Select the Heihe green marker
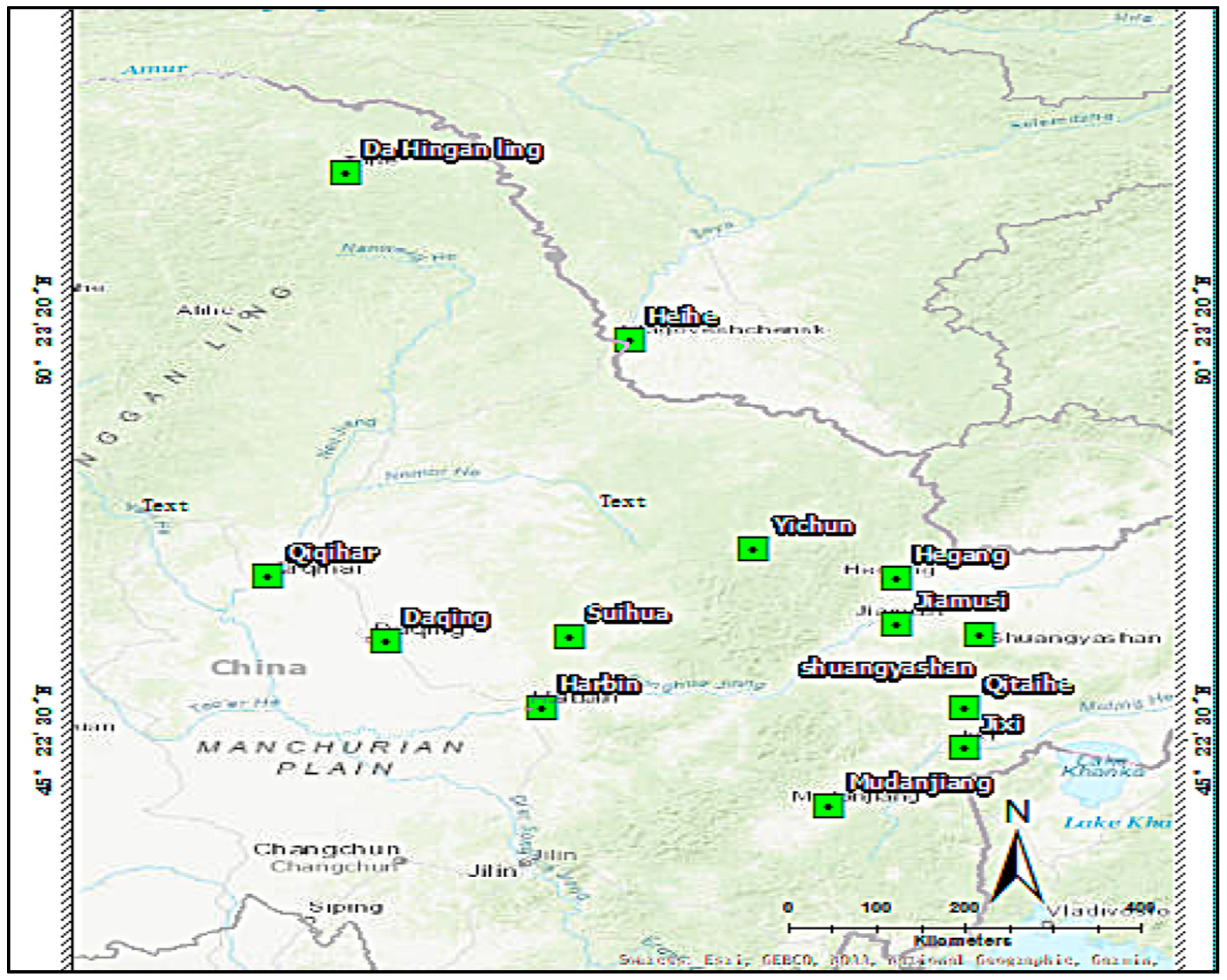This screenshot has height=980, width=1227. (629, 339)
